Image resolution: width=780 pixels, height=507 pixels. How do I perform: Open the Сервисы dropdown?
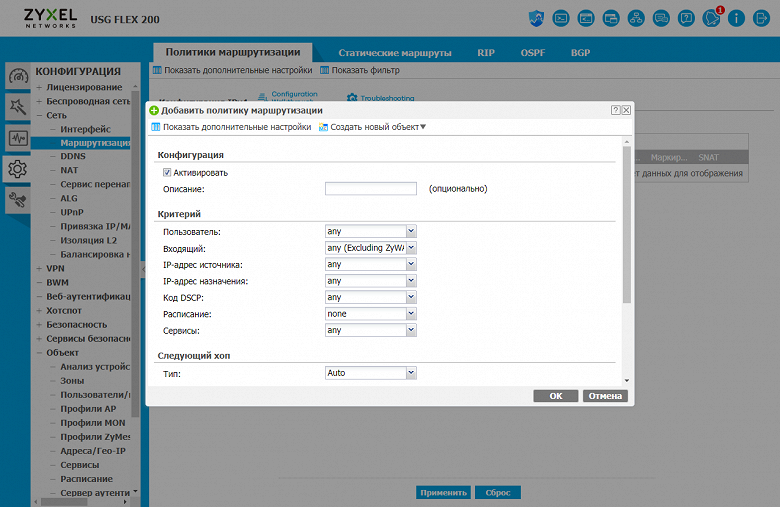(371, 330)
